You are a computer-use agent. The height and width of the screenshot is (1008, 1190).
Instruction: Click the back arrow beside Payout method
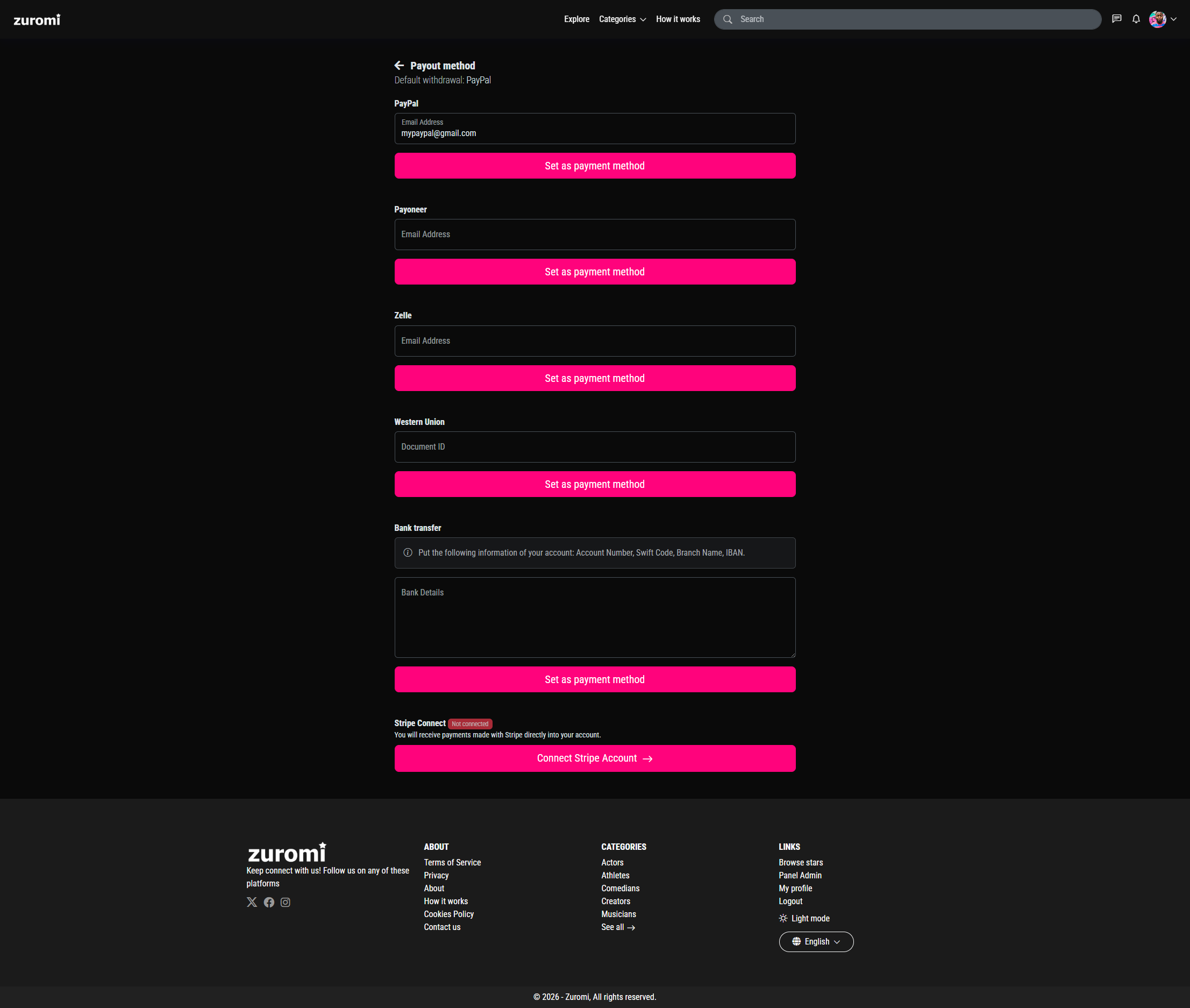point(399,66)
